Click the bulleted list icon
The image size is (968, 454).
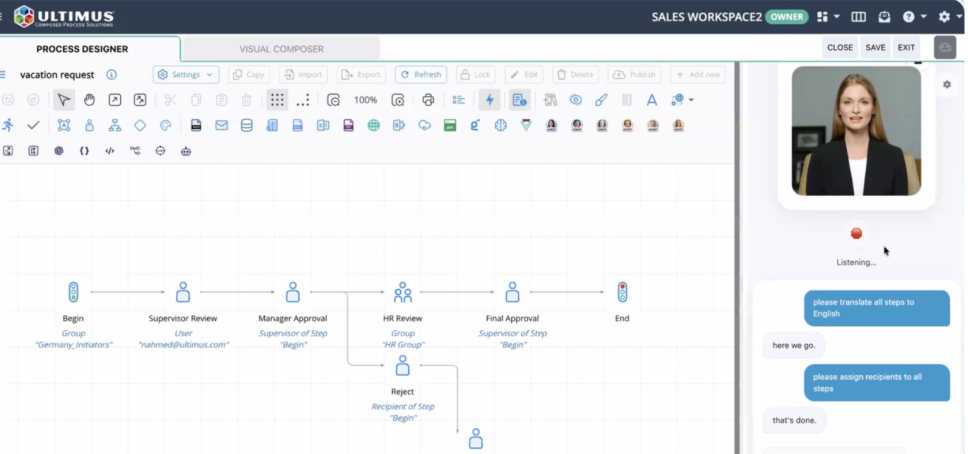point(459,100)
